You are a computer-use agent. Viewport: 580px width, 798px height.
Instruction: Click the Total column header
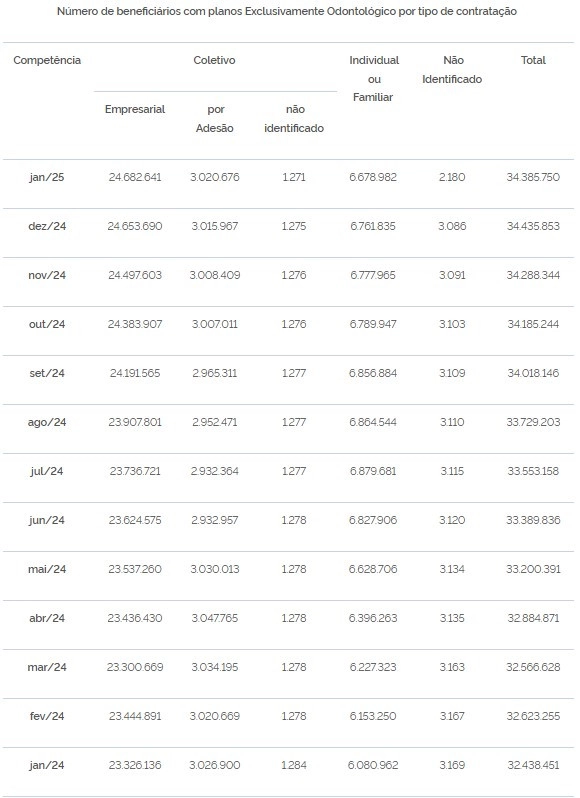pos(533,60)
